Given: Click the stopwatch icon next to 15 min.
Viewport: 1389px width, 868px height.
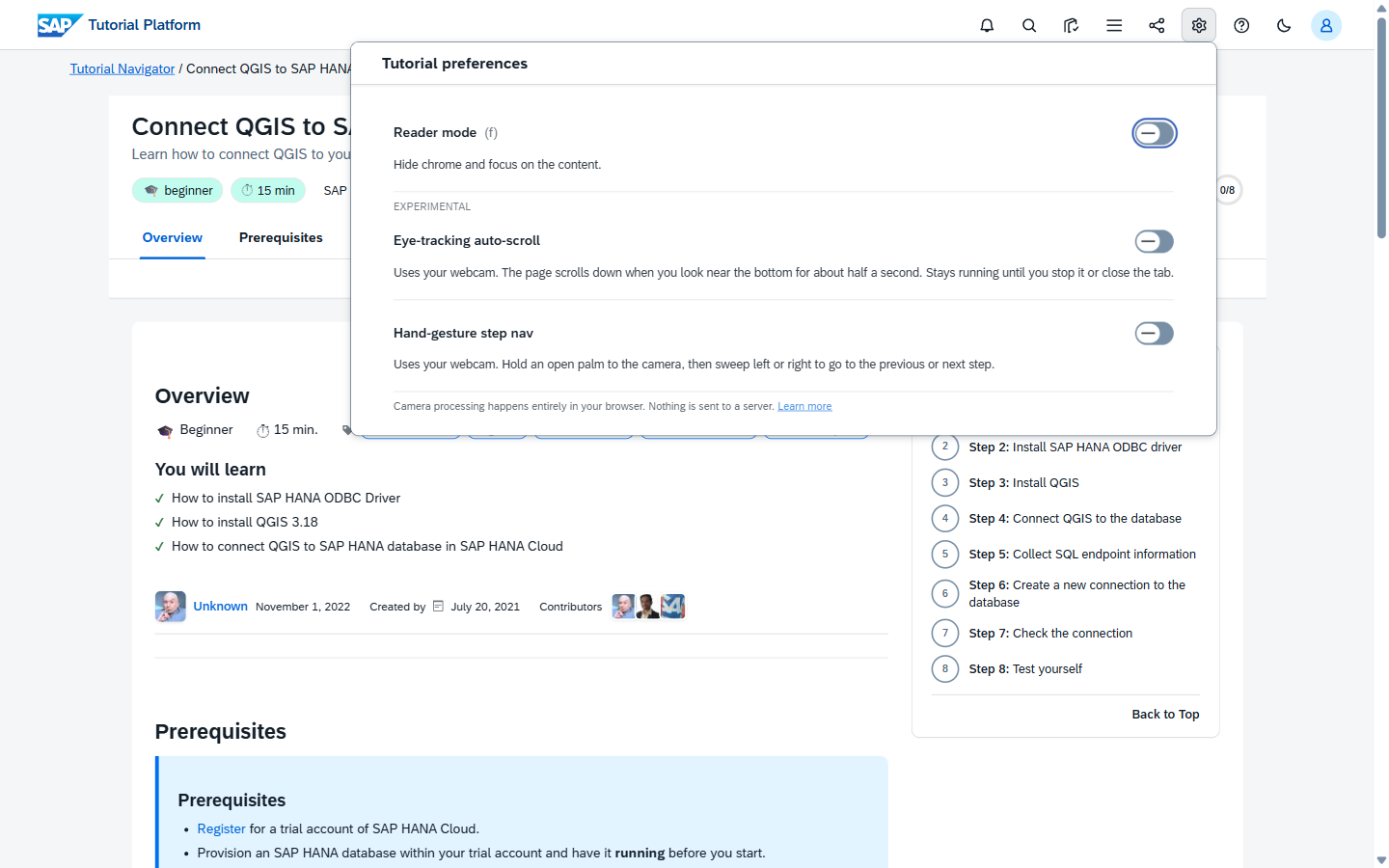Looking at the screenshot, I should pyautogui.click(x=247, y=191).
